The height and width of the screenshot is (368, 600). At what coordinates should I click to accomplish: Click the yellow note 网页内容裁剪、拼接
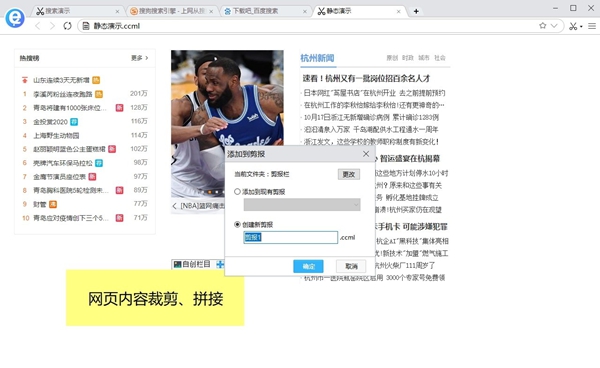click(x=155, y=298)
